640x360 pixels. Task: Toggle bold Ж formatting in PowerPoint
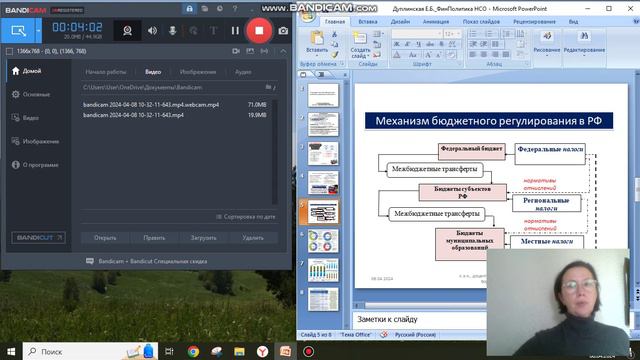click(396, 44)
